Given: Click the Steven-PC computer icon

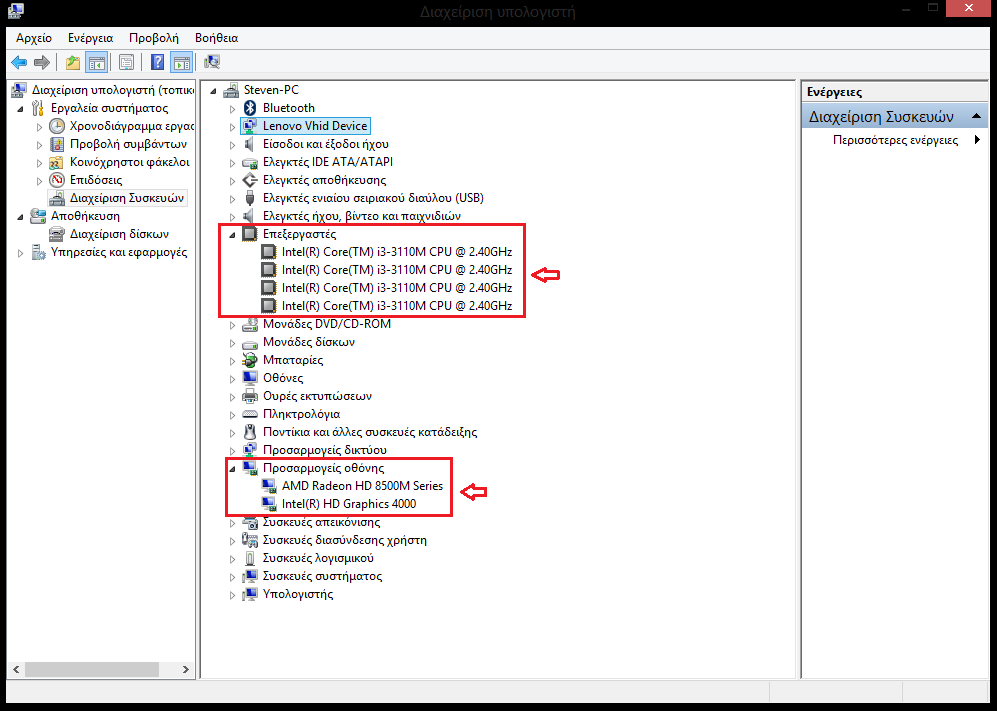Looking at the screenshot, I should 231,90.
